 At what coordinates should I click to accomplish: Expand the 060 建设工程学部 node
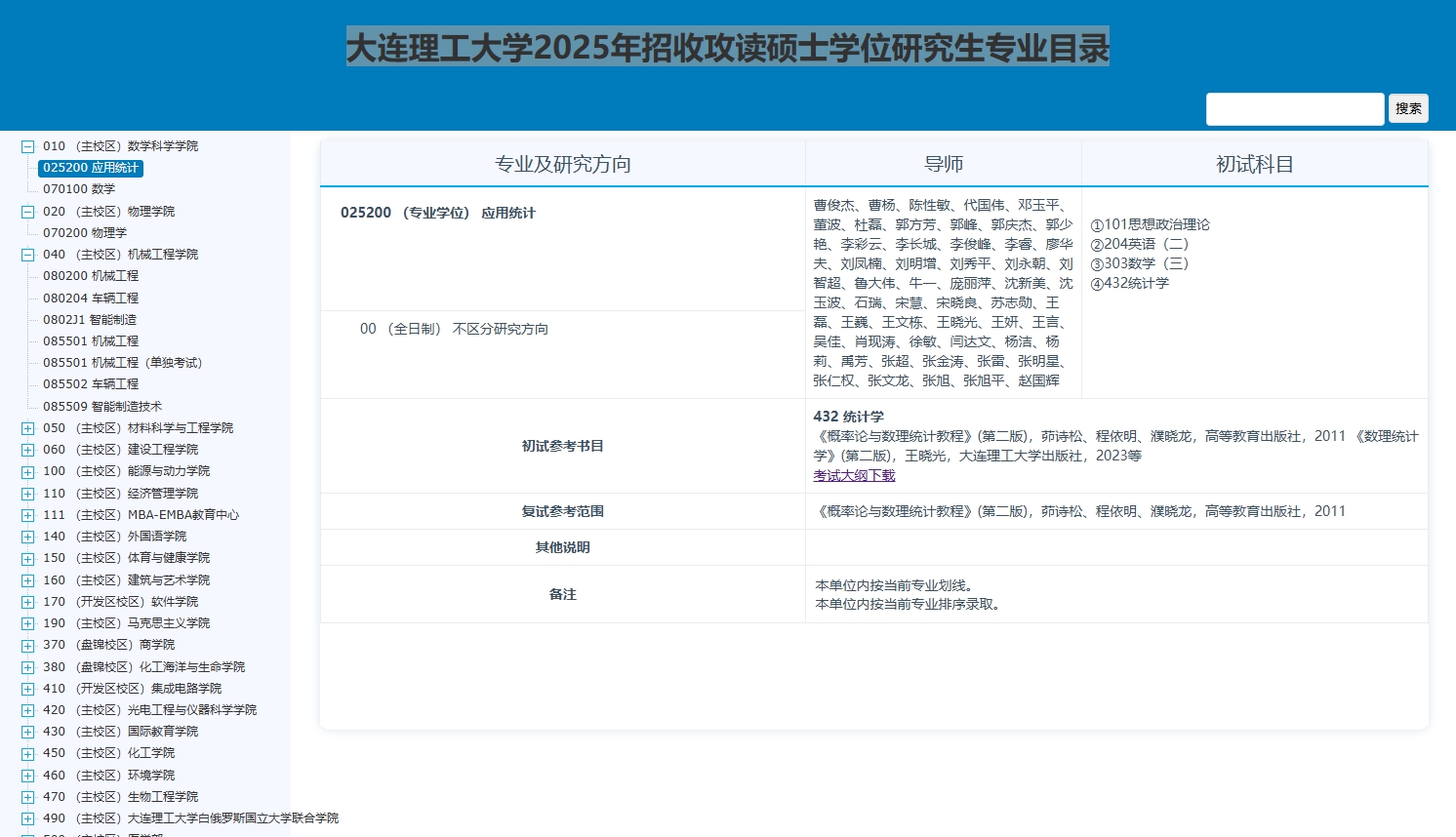pos(28,450)
